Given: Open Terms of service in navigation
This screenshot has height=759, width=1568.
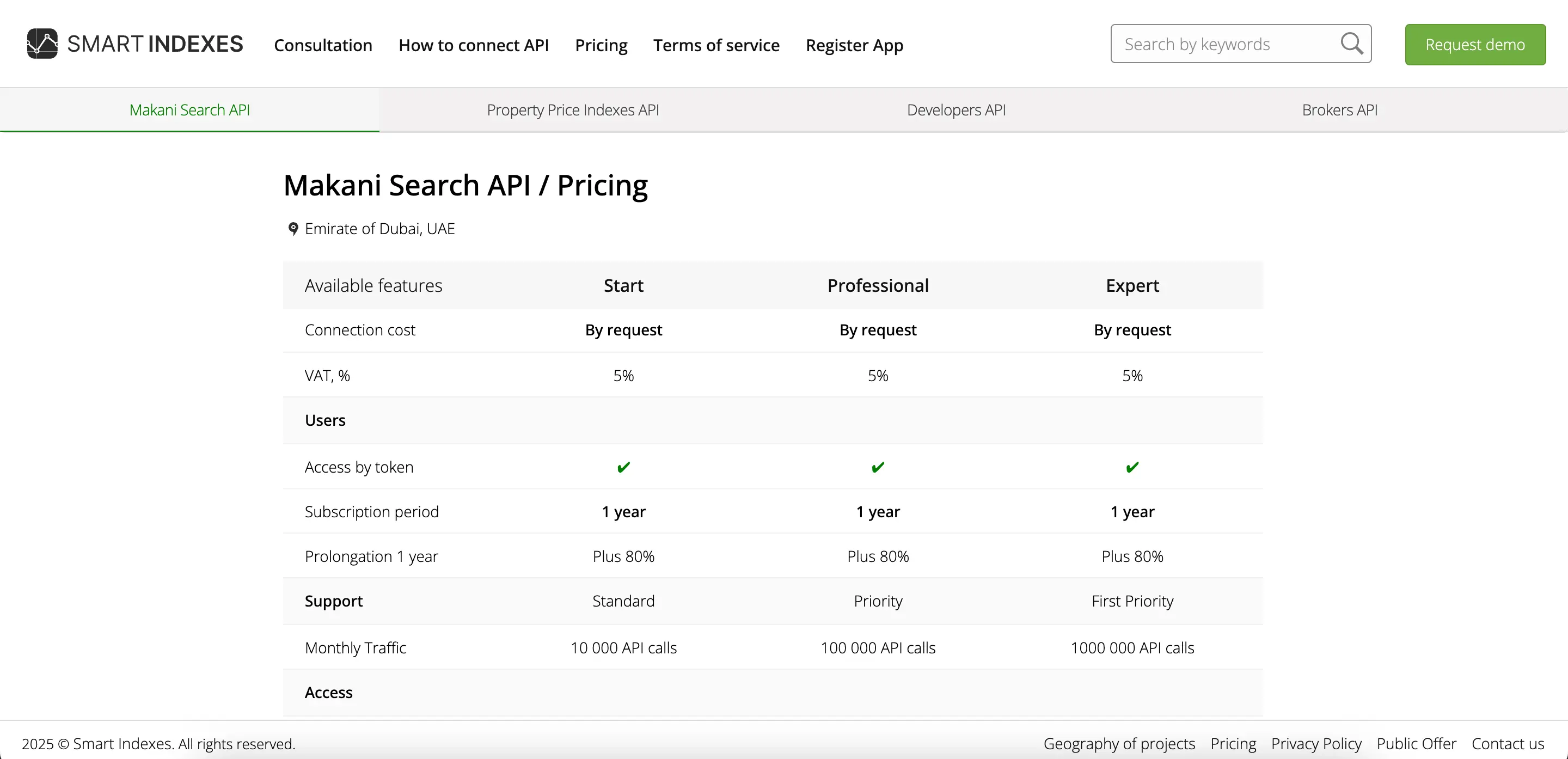Looking at the screenshot, I should pos(716,45).
